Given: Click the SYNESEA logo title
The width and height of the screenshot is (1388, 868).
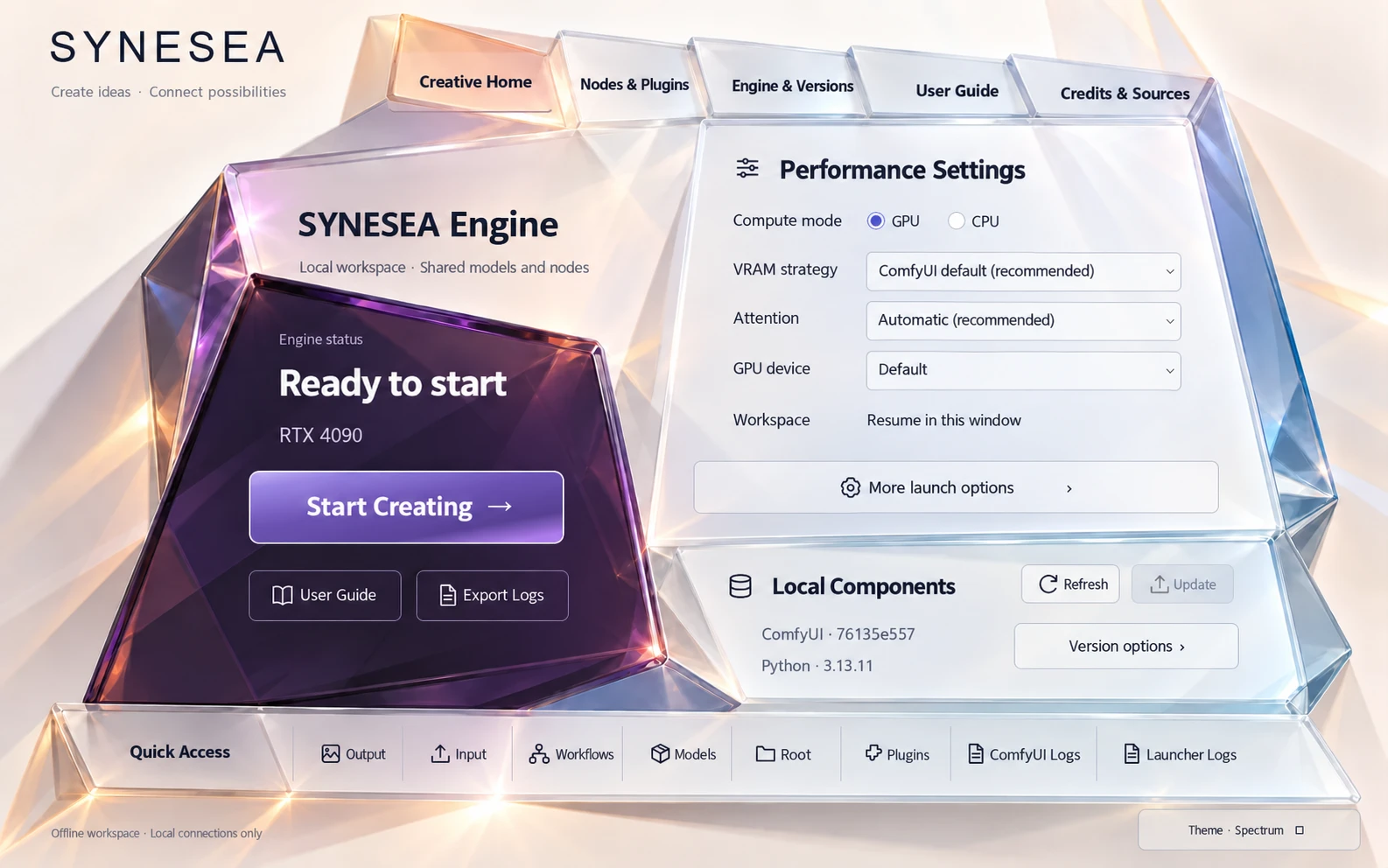Looking at the screenshot, I should tap(168, 47).
